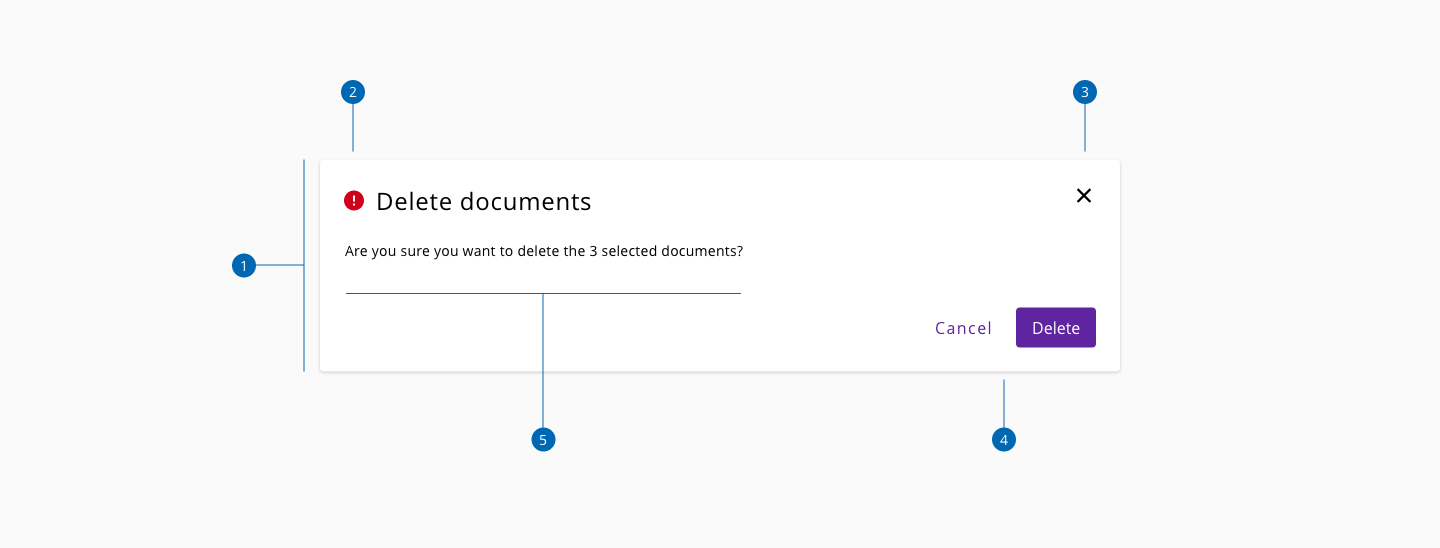Viewport: 1440px width, 548px height.
Task: Click the vertical bracket line left of dialog
Action: (x=304, y=266)
